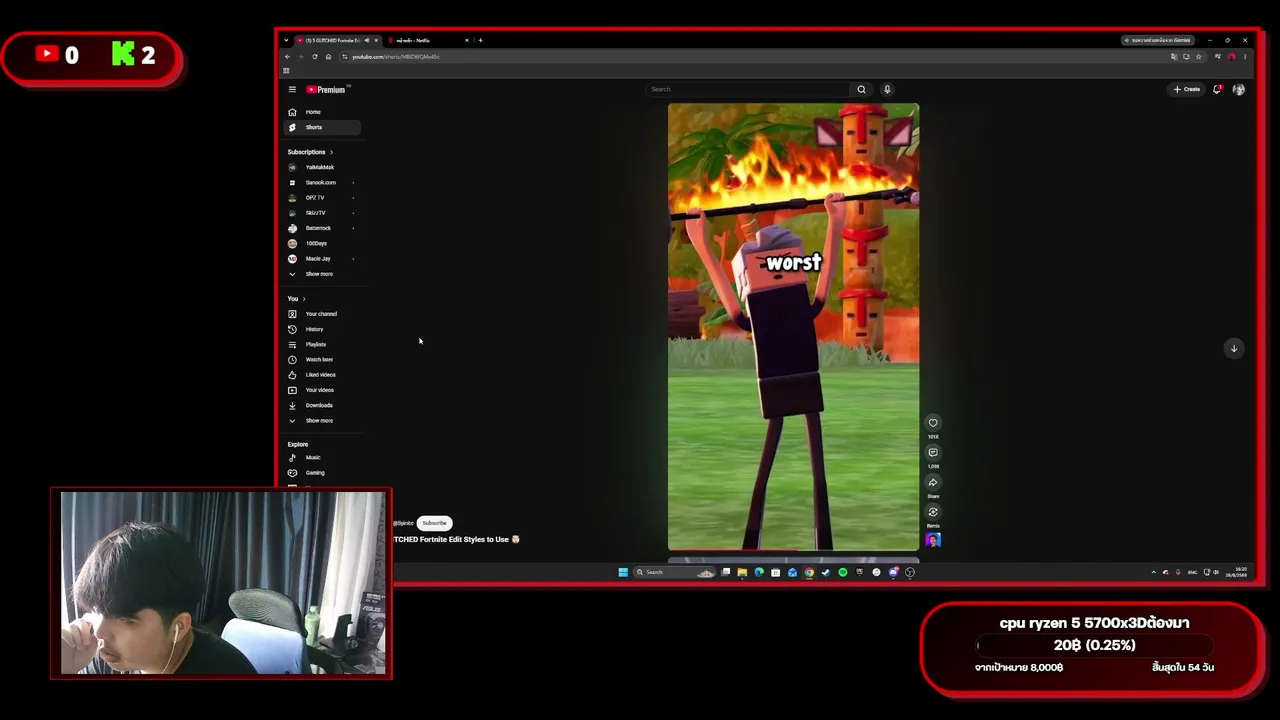Image resolution: width=1280 pixels, height=720 pixels.
Task: Subscribe to the Short's channel
Action: (434, 523)
